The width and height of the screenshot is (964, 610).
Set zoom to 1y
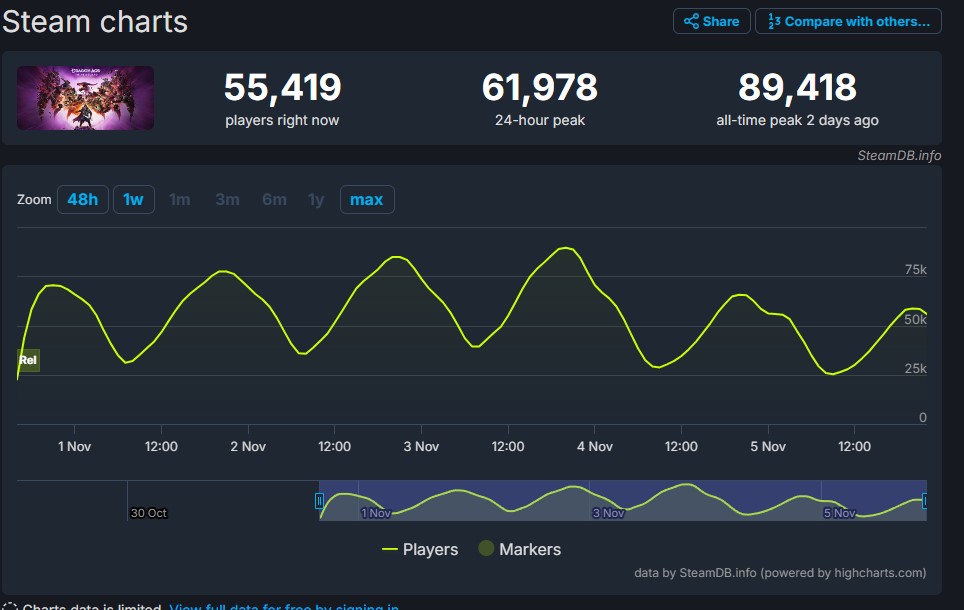pyautogui.click(x=316, y=199)
